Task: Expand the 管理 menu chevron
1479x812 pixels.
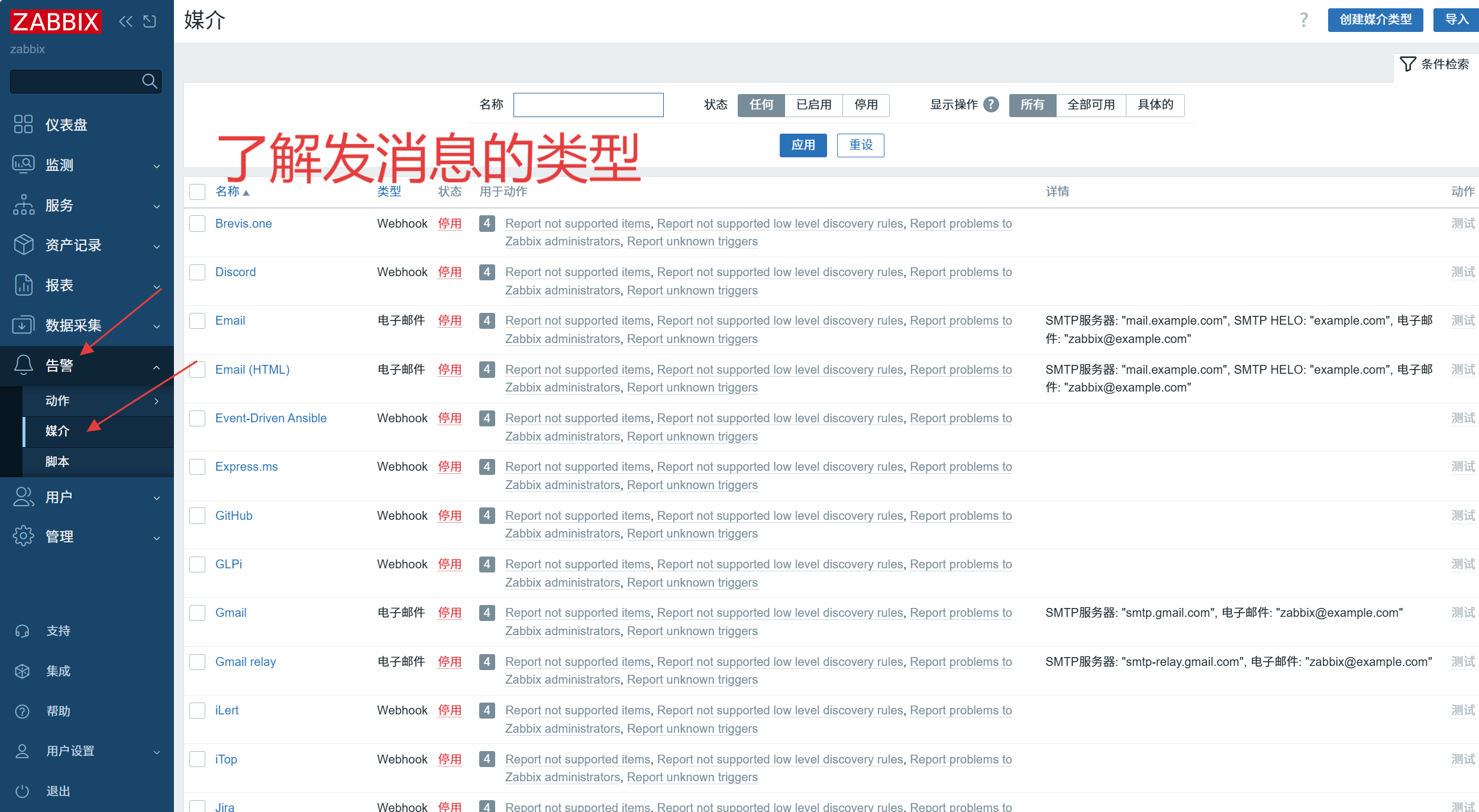Action: click(157, 538)
